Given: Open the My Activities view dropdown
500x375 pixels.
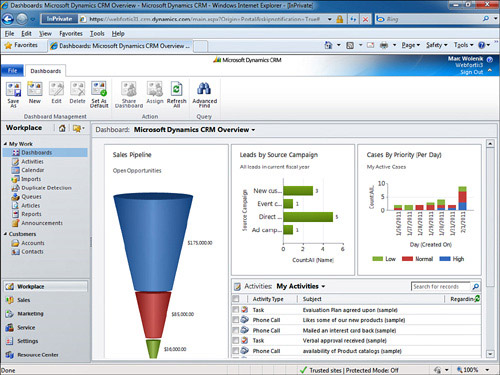Looking at the screenshot, I should [x=323, y=286].
